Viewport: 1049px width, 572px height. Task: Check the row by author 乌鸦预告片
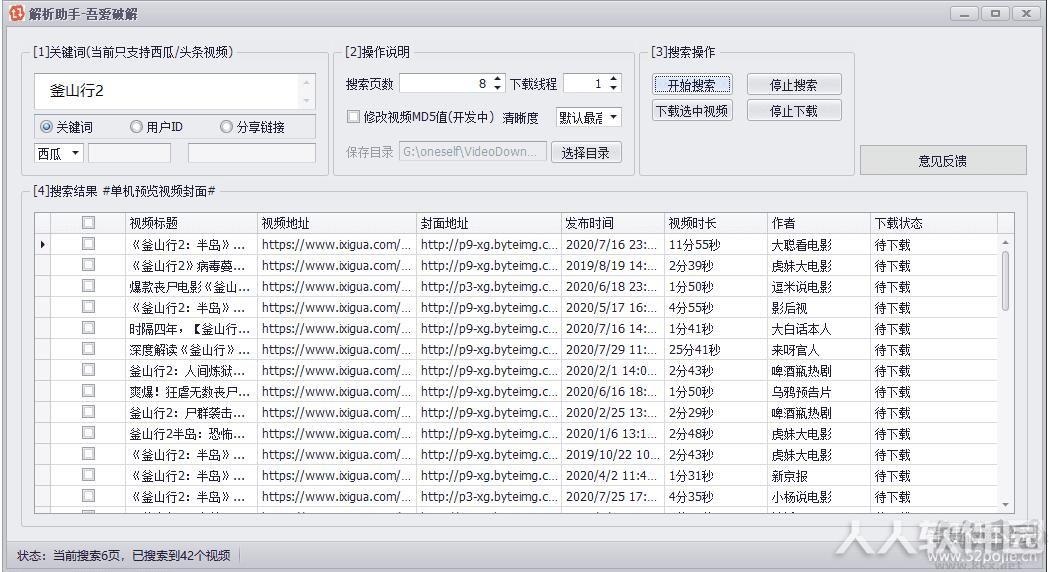click(x=88, y=391)
